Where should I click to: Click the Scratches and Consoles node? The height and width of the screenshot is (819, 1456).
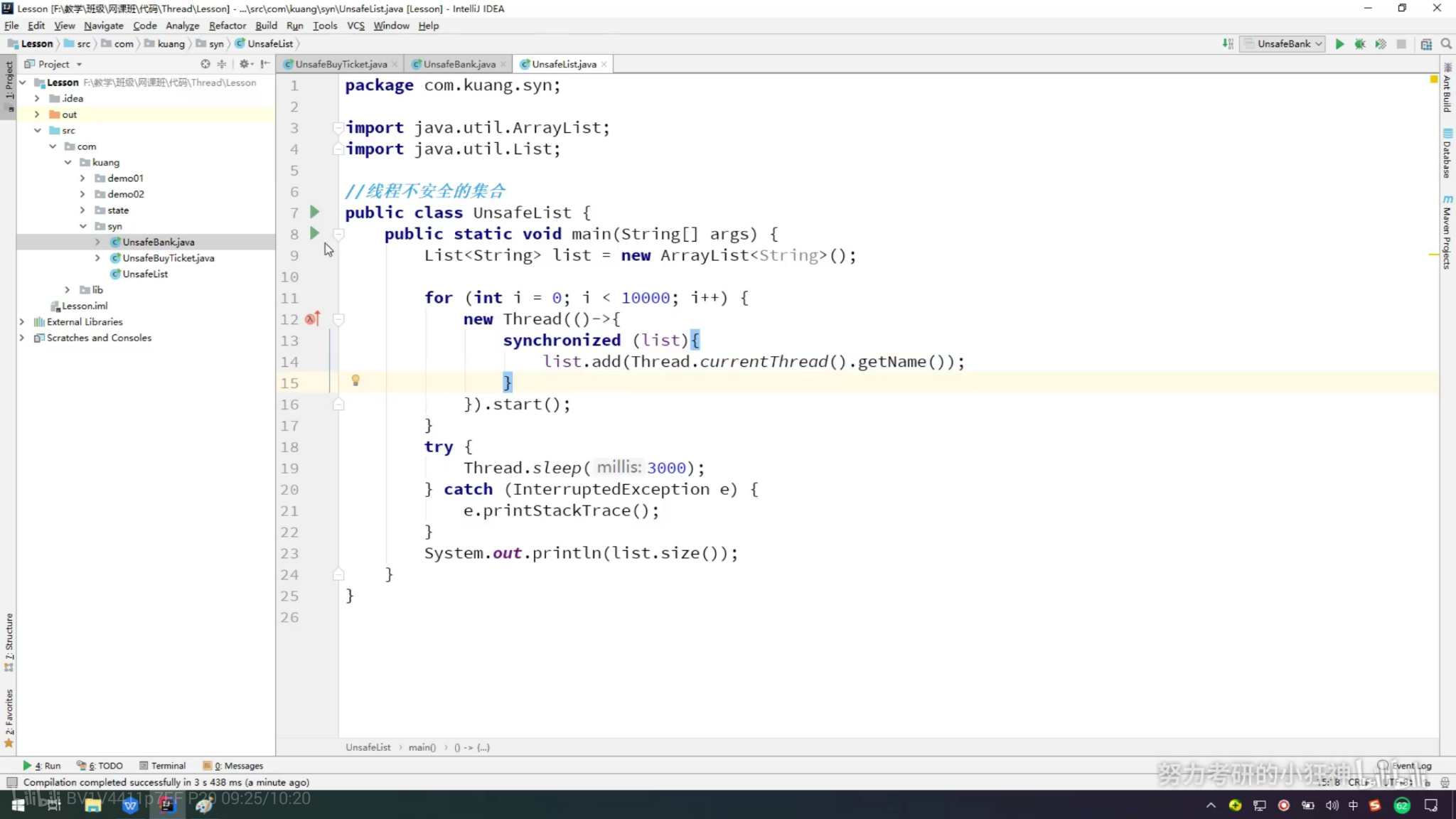(99, 338)
